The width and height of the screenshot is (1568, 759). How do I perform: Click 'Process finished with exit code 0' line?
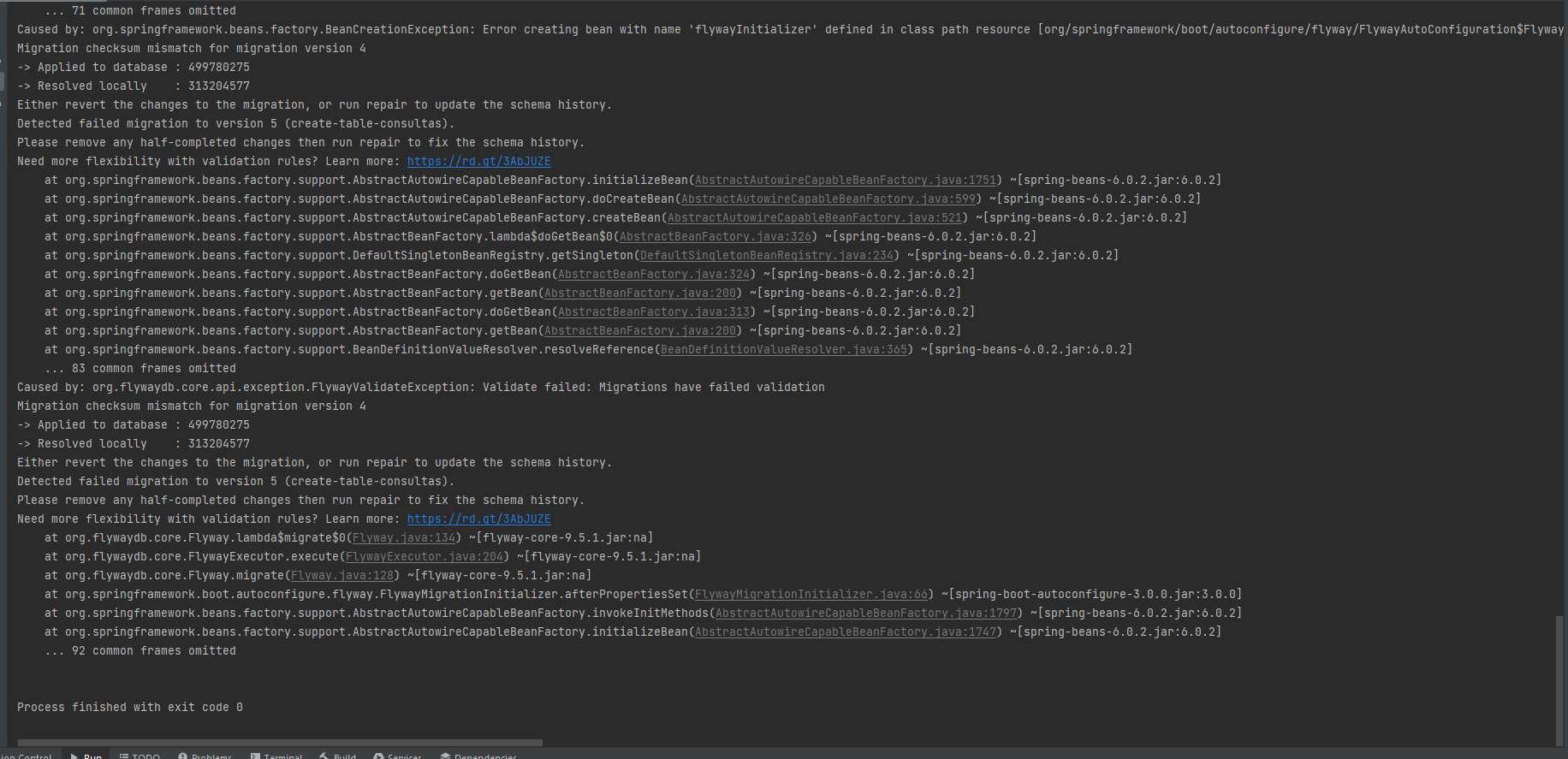130,707
